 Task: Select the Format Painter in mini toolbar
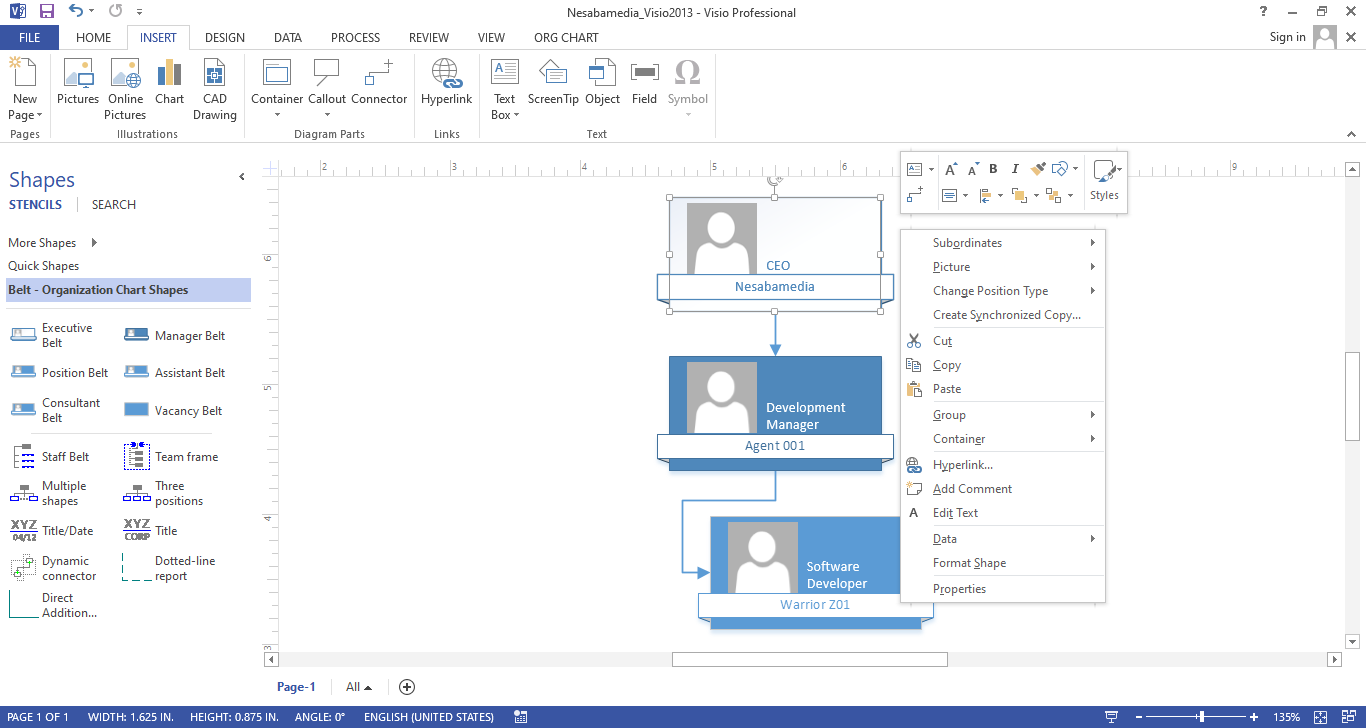[x=1038, y=169]
